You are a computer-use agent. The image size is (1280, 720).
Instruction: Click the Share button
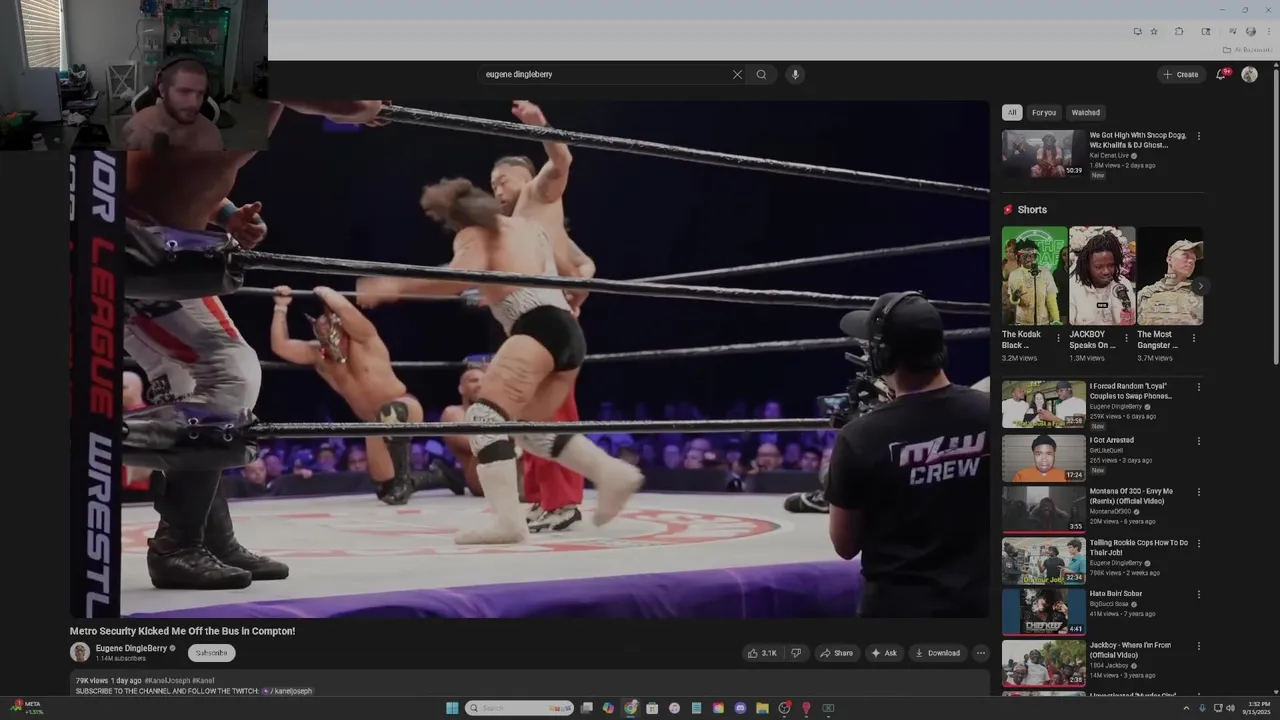point(836,653)
